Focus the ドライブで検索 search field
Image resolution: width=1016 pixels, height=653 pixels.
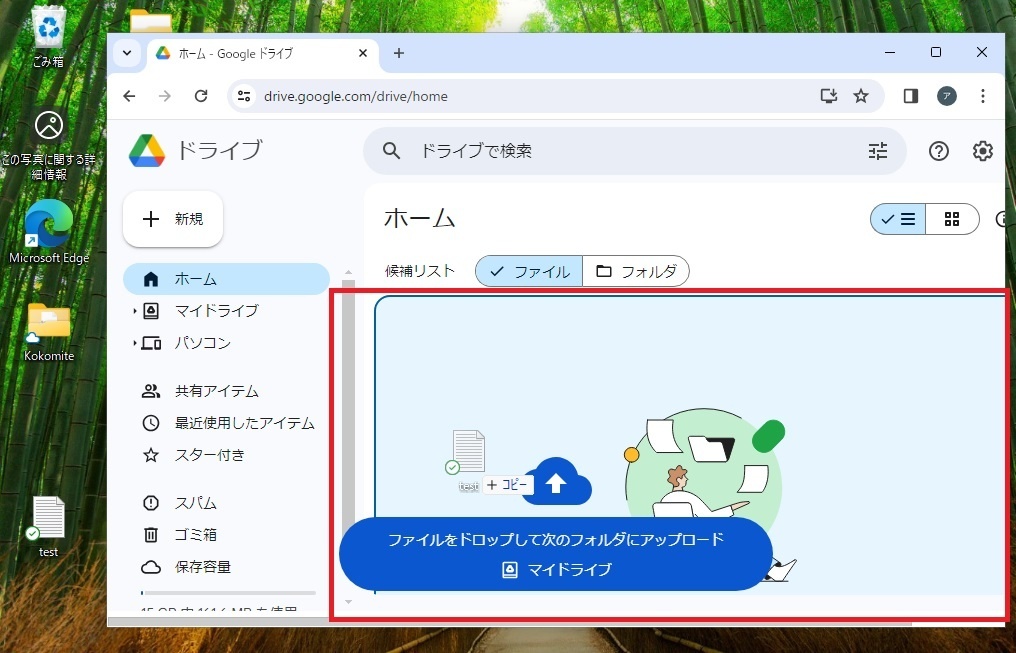click(x=635, y=151)
